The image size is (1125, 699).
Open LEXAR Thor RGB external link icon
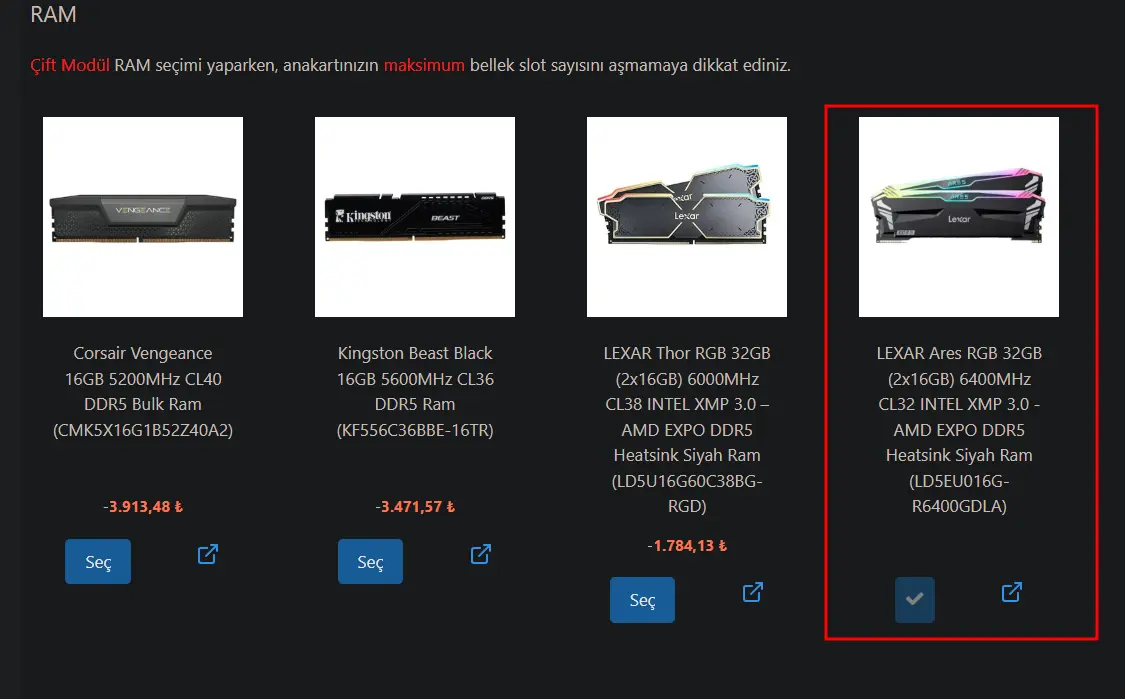click(752, 592)
